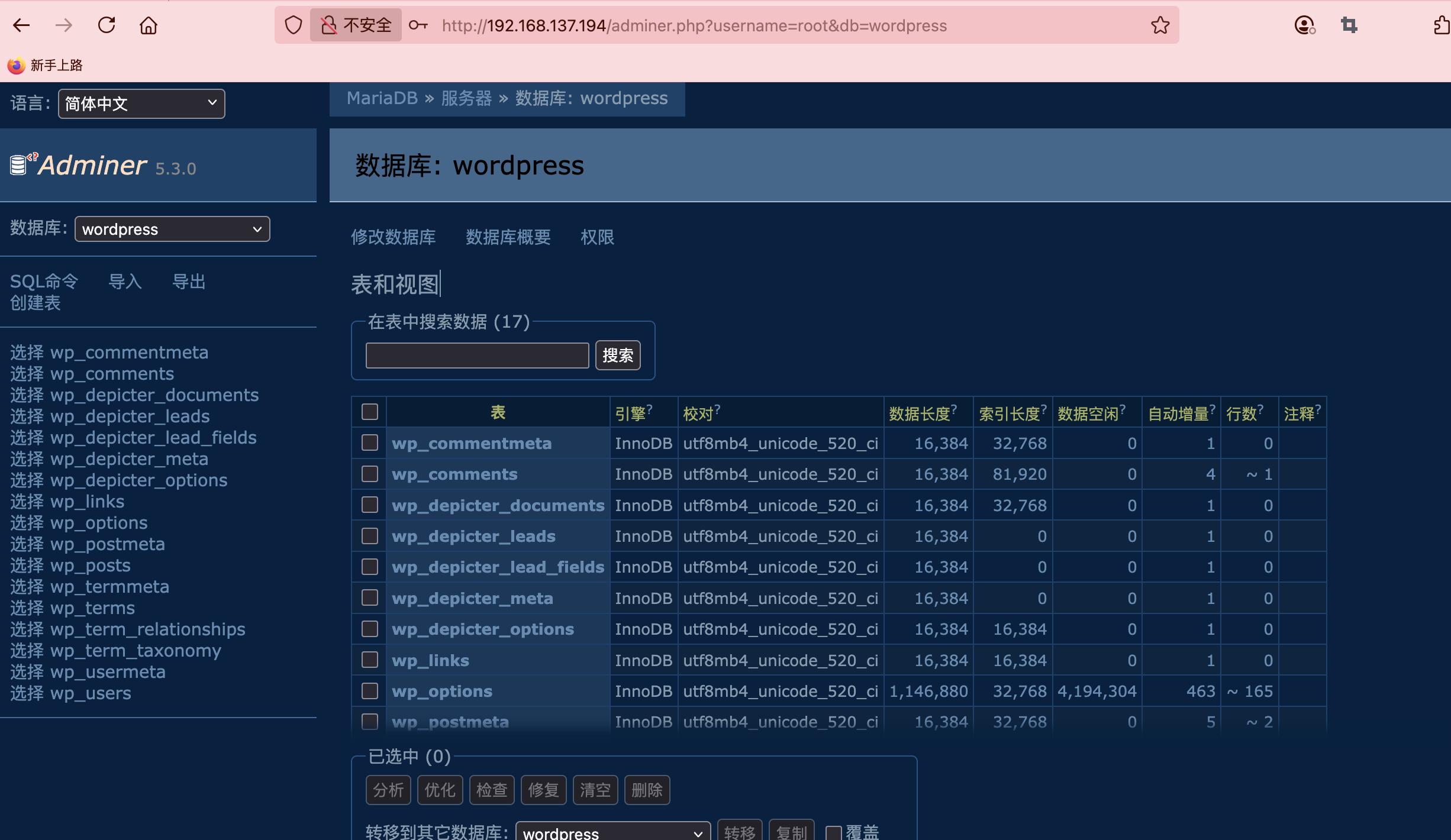This screenshot has height=840, width=1451.
Task: Open the 数据库概要 schema link
Action: [508, 237]
